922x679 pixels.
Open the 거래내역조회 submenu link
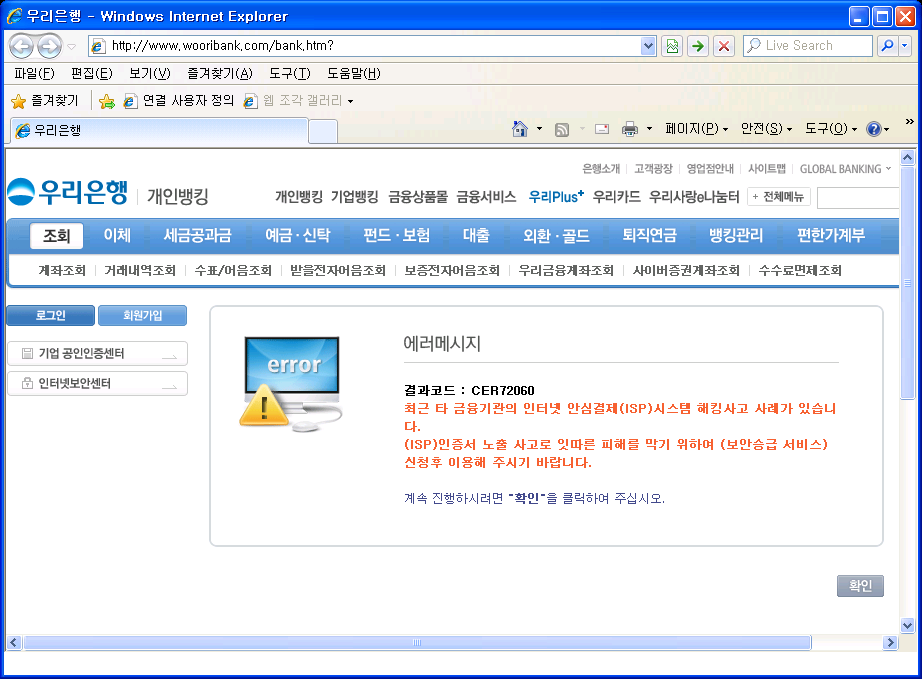pyautogui.click(x=140, y=270)
